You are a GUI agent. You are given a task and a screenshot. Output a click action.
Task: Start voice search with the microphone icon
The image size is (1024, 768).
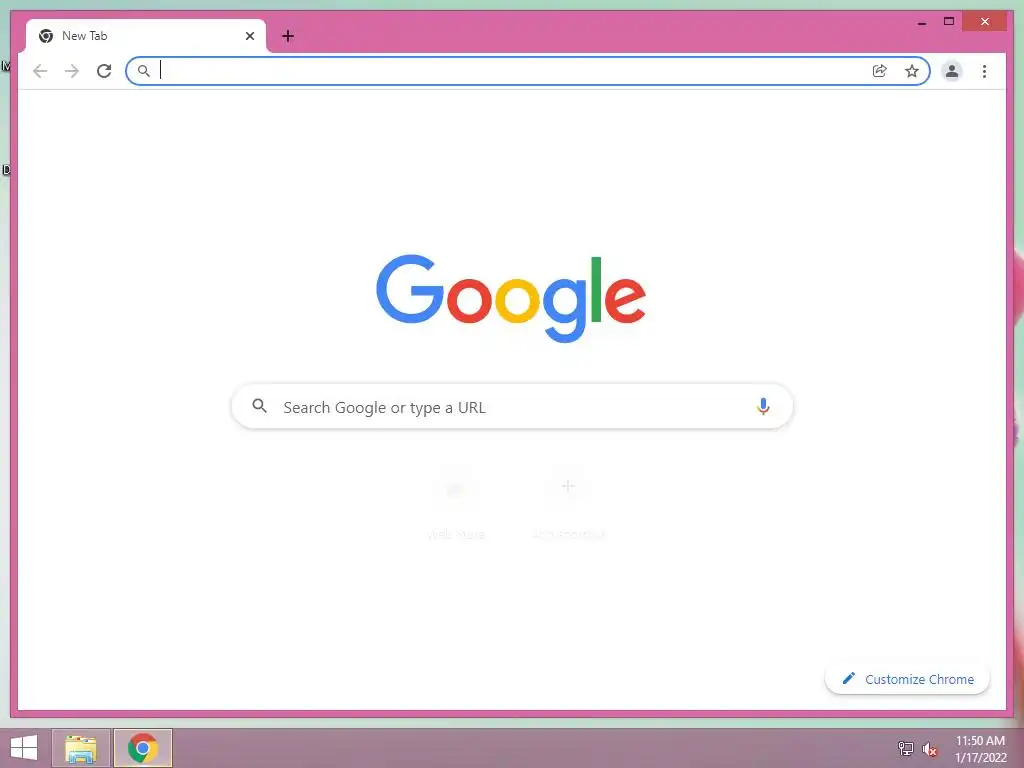[x=763, y=407]
